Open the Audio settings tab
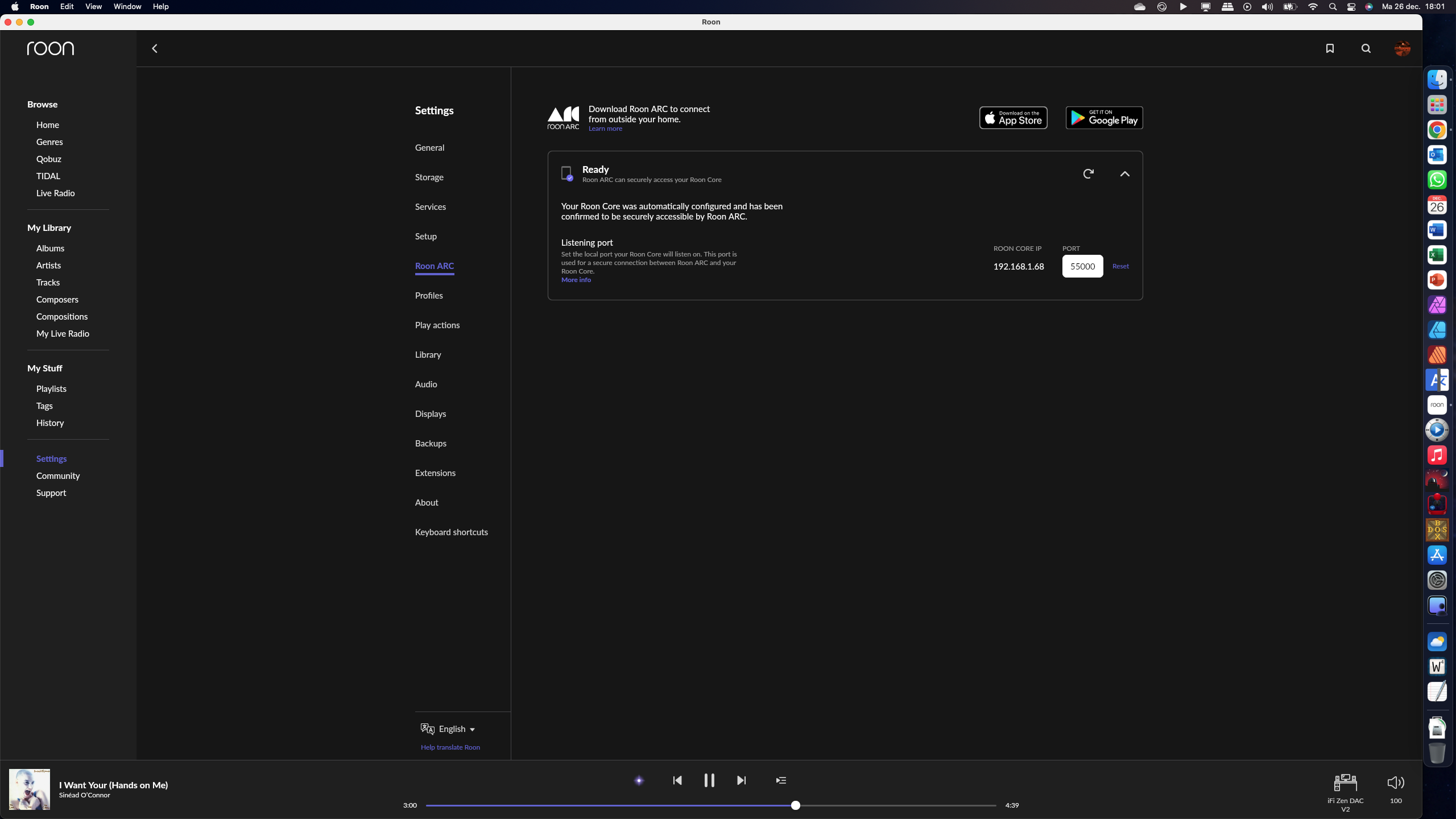Image resolution: width=1456 pixels, height=819 pixels. click(x=426, y=384)
